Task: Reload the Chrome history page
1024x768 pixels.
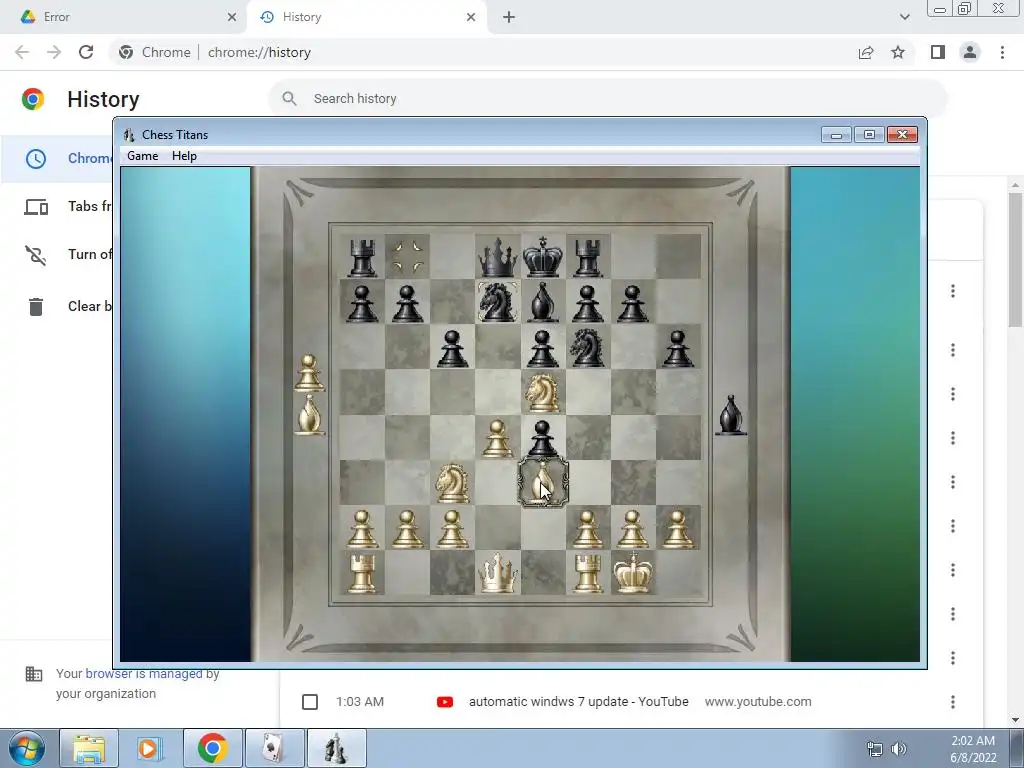Action: tap(86, 52)
